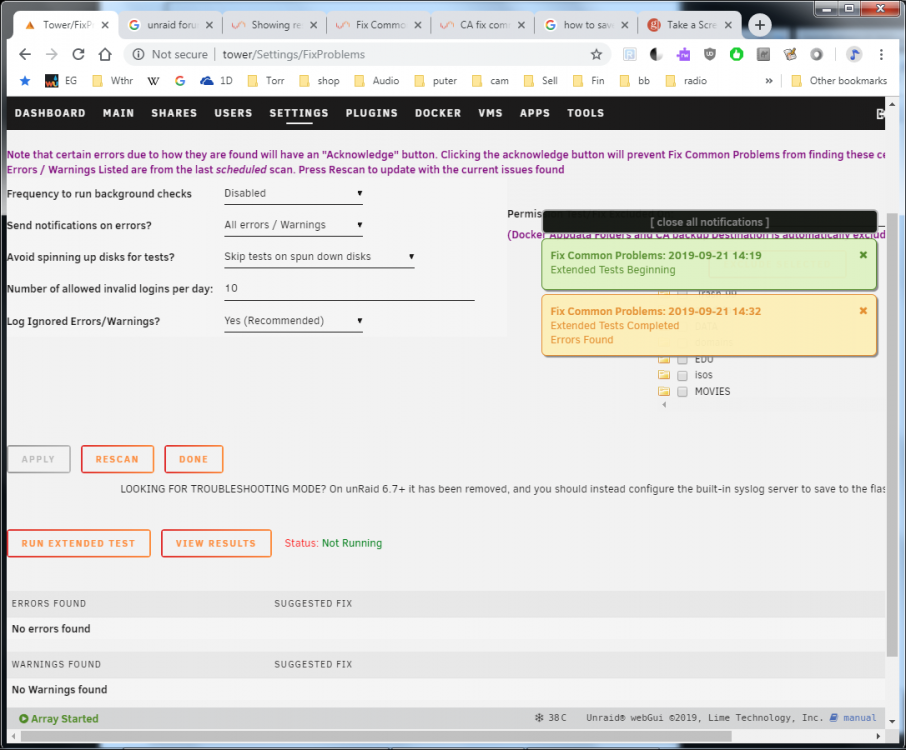Click the APPLY button
The image size is (906, 750).
[39, 459]
